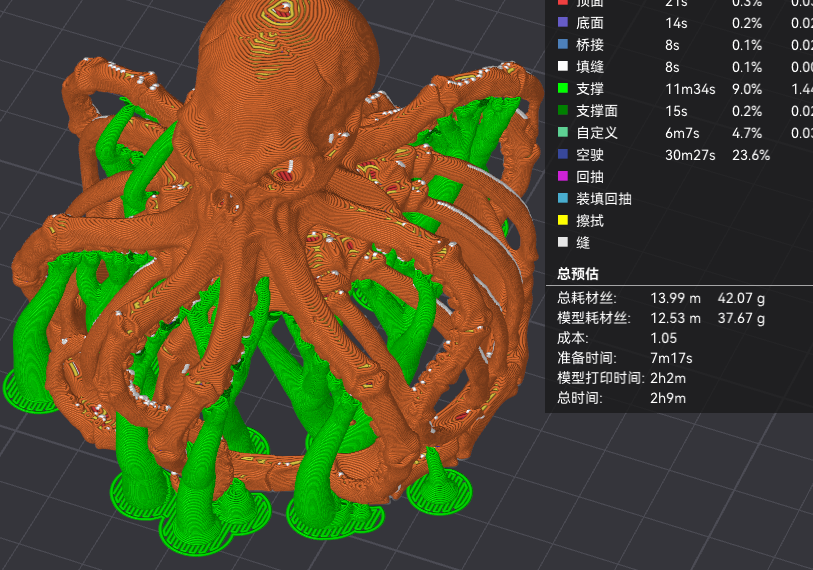Click the 2h9m total time value
The width and height of the screenshot is (813, 570).
click(668, 398)
